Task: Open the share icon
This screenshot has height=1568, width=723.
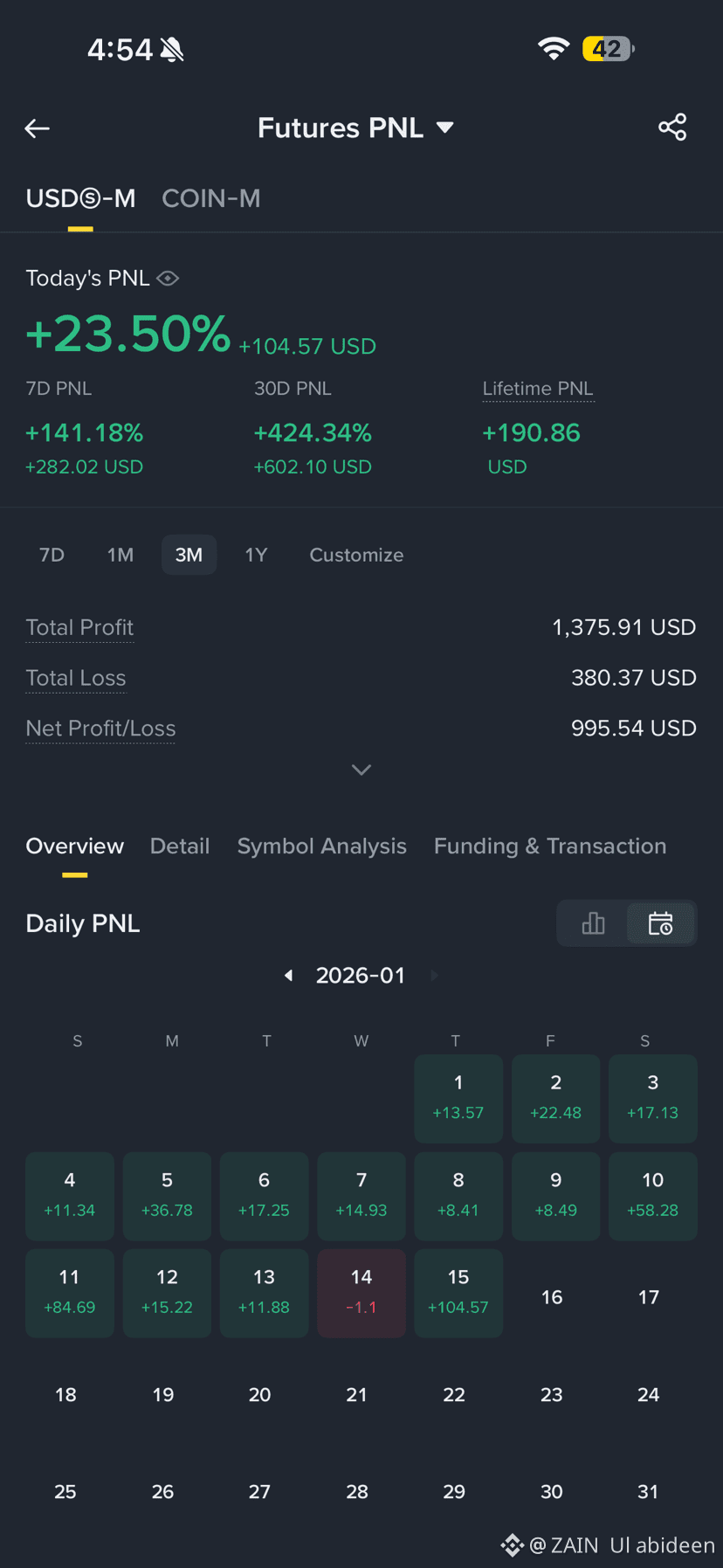Action: (672, 128)
